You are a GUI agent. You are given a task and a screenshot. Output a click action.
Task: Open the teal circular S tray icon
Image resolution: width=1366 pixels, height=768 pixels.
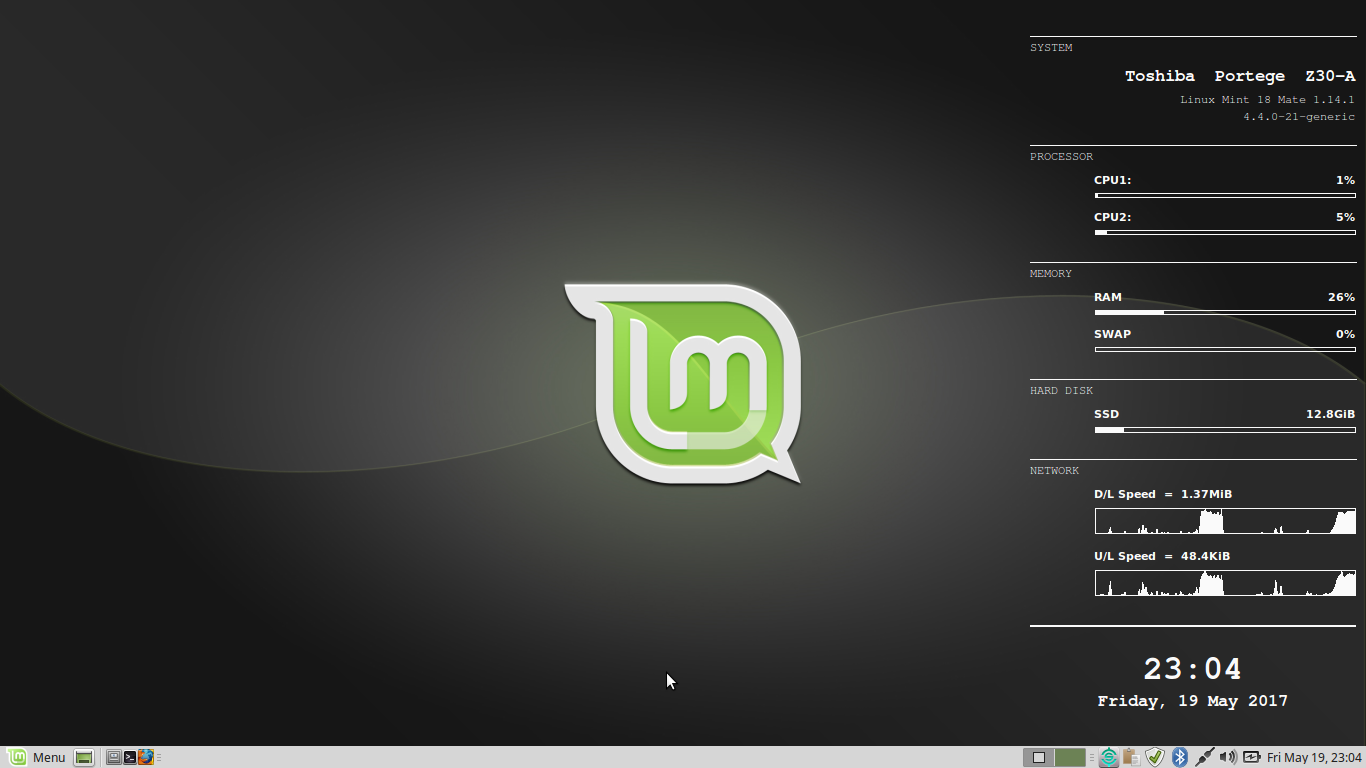coord(1109,757)
